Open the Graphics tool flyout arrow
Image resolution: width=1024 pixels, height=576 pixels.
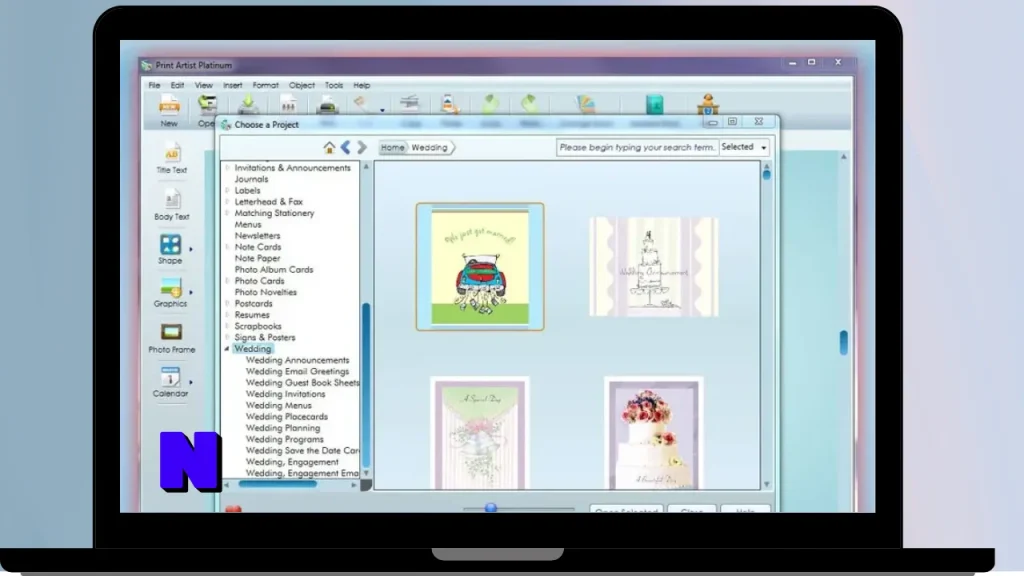pos(191,293)
